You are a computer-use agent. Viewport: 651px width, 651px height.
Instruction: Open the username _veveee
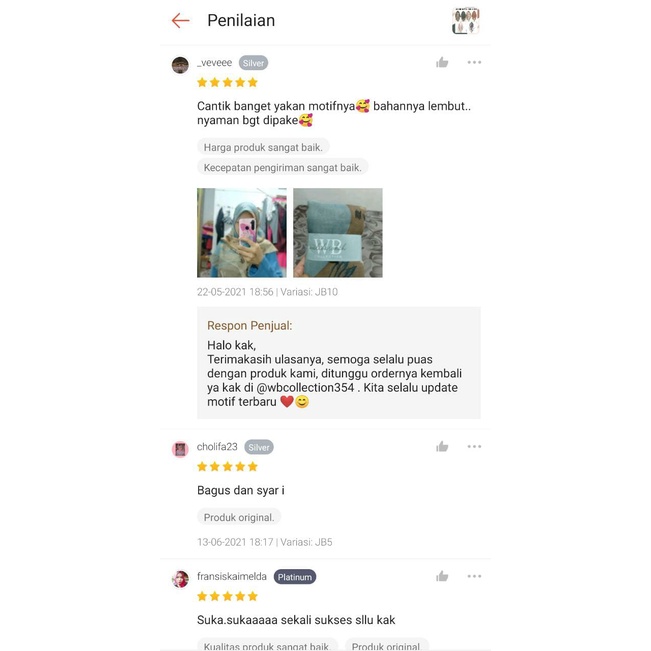point(214,63)
